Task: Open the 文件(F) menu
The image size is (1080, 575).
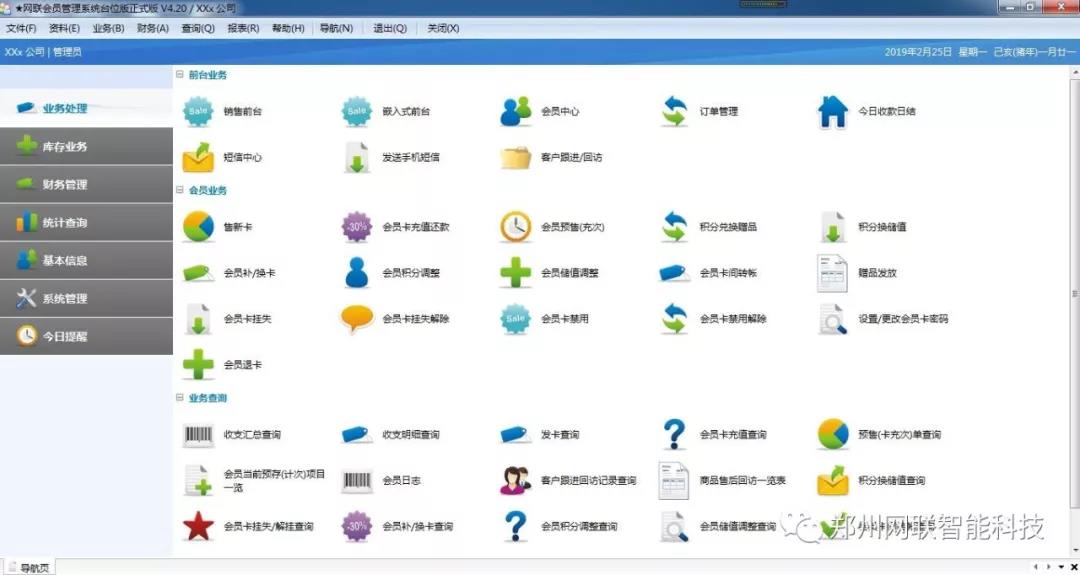Action: tap(21, 28)
